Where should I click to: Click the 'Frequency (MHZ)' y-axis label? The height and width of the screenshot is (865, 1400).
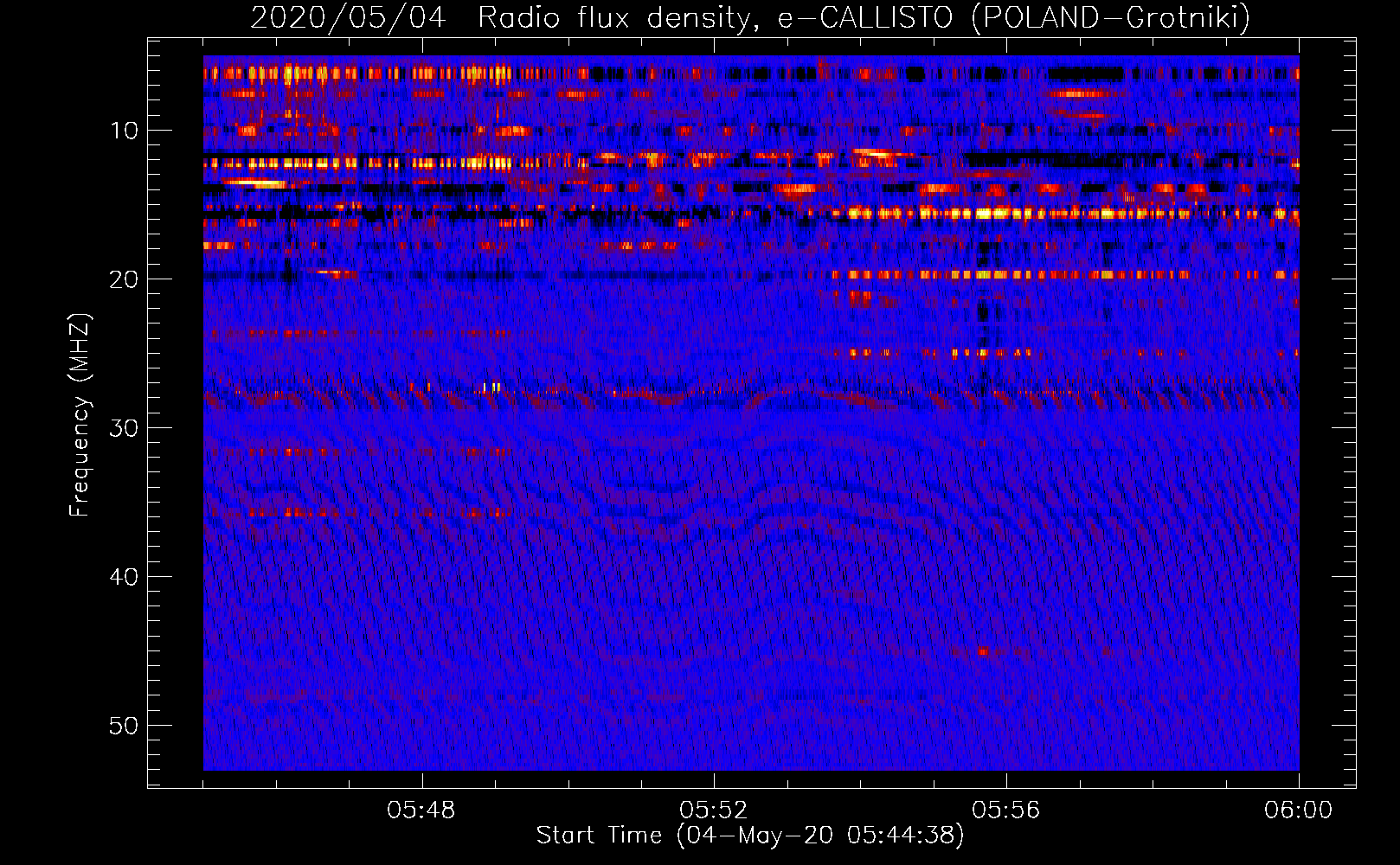80,415
